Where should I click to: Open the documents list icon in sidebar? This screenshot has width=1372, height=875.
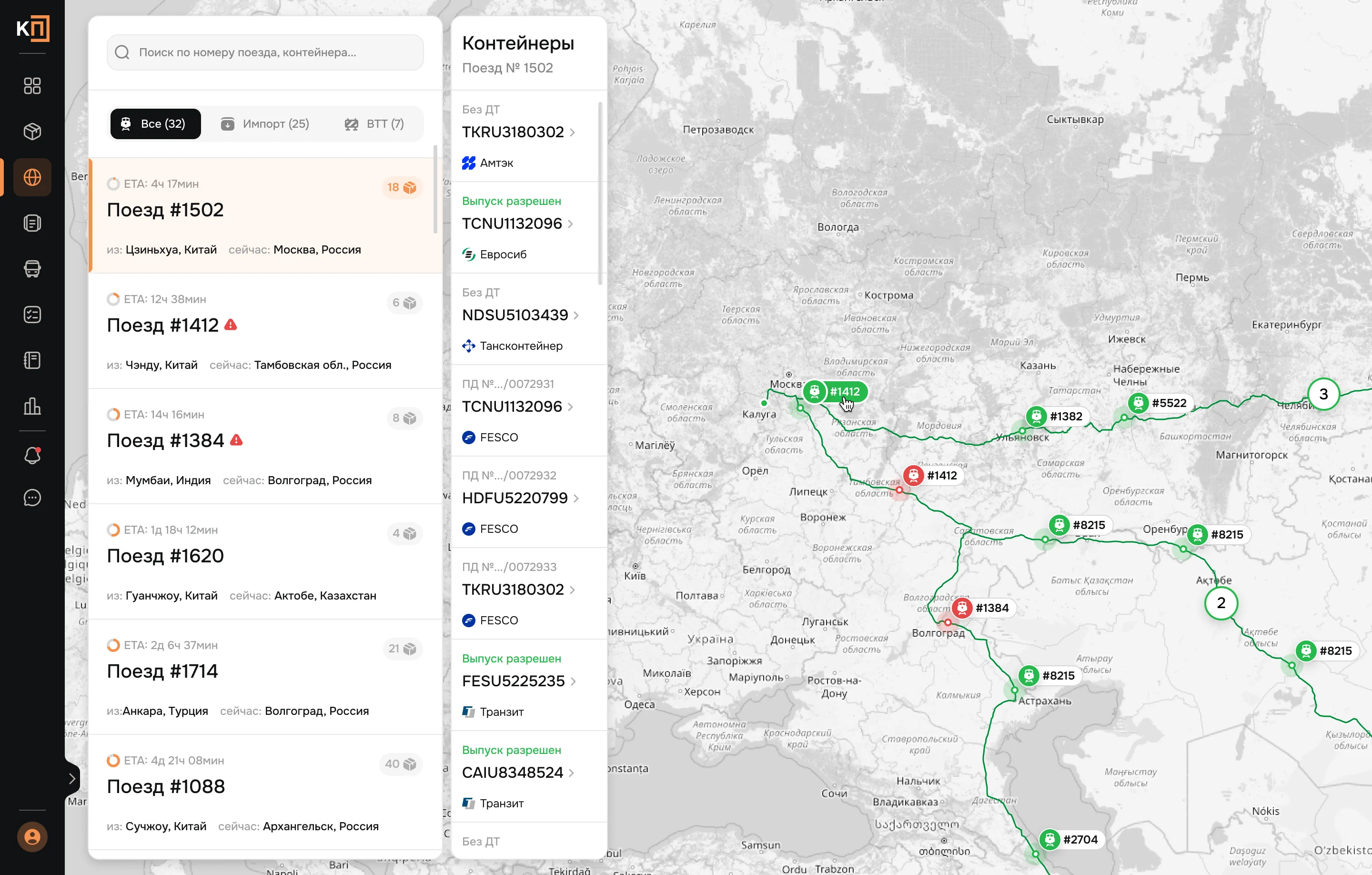pyautogui.click(x=32, y=223)
